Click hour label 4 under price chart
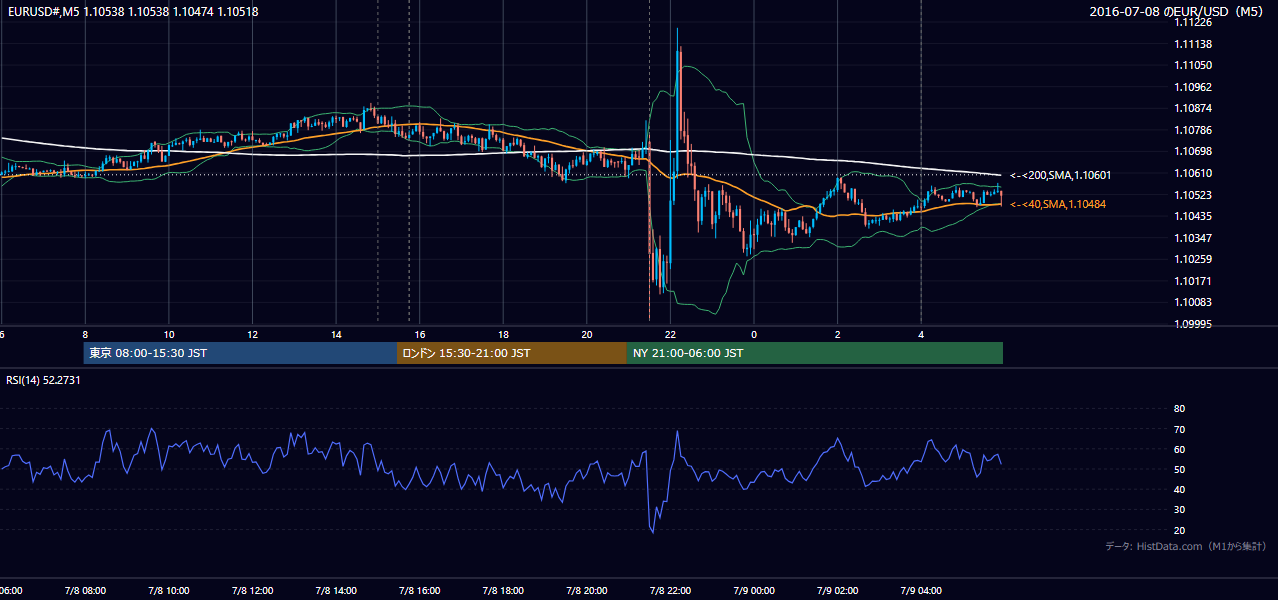The image size is (1278, 600). [x=921, y=335]
